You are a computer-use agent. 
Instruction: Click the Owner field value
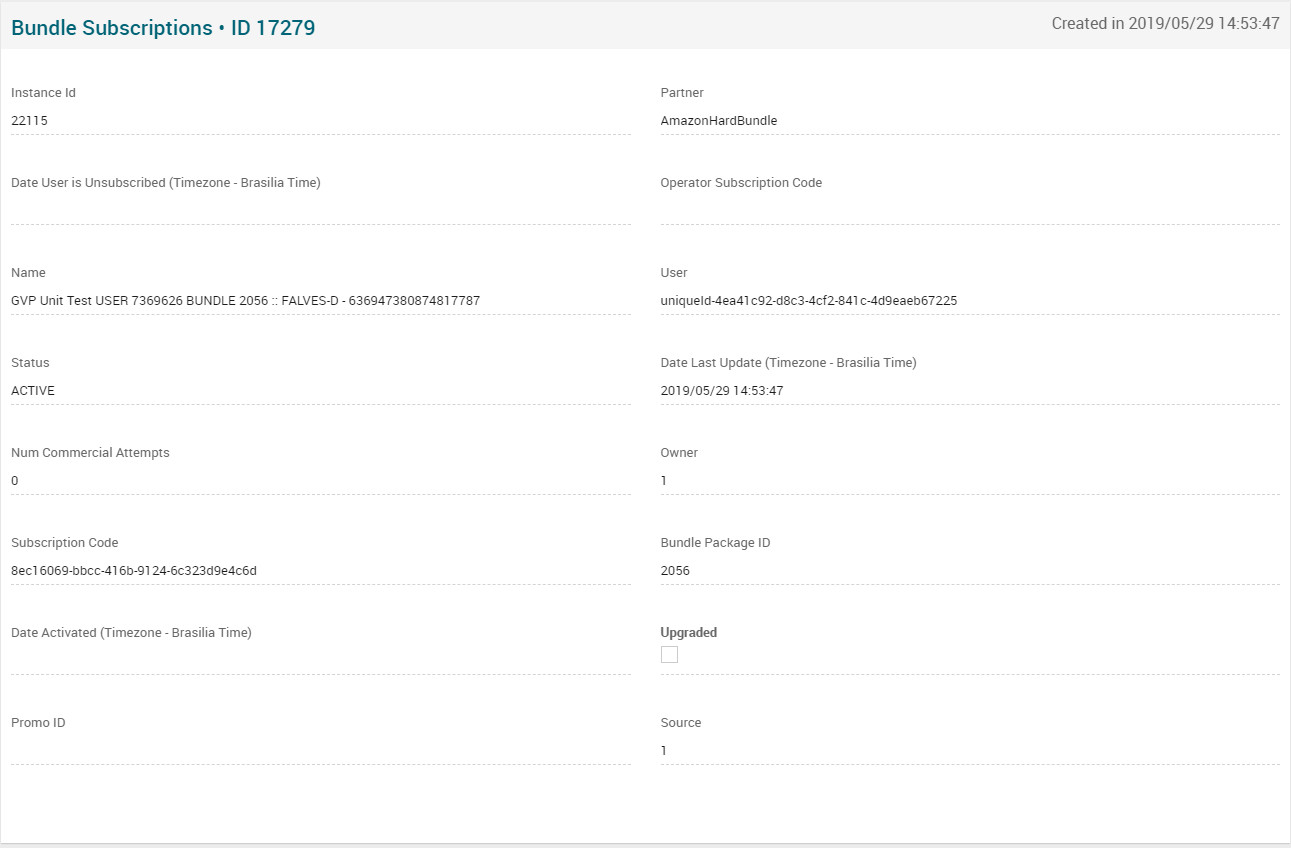coord(969,481)
